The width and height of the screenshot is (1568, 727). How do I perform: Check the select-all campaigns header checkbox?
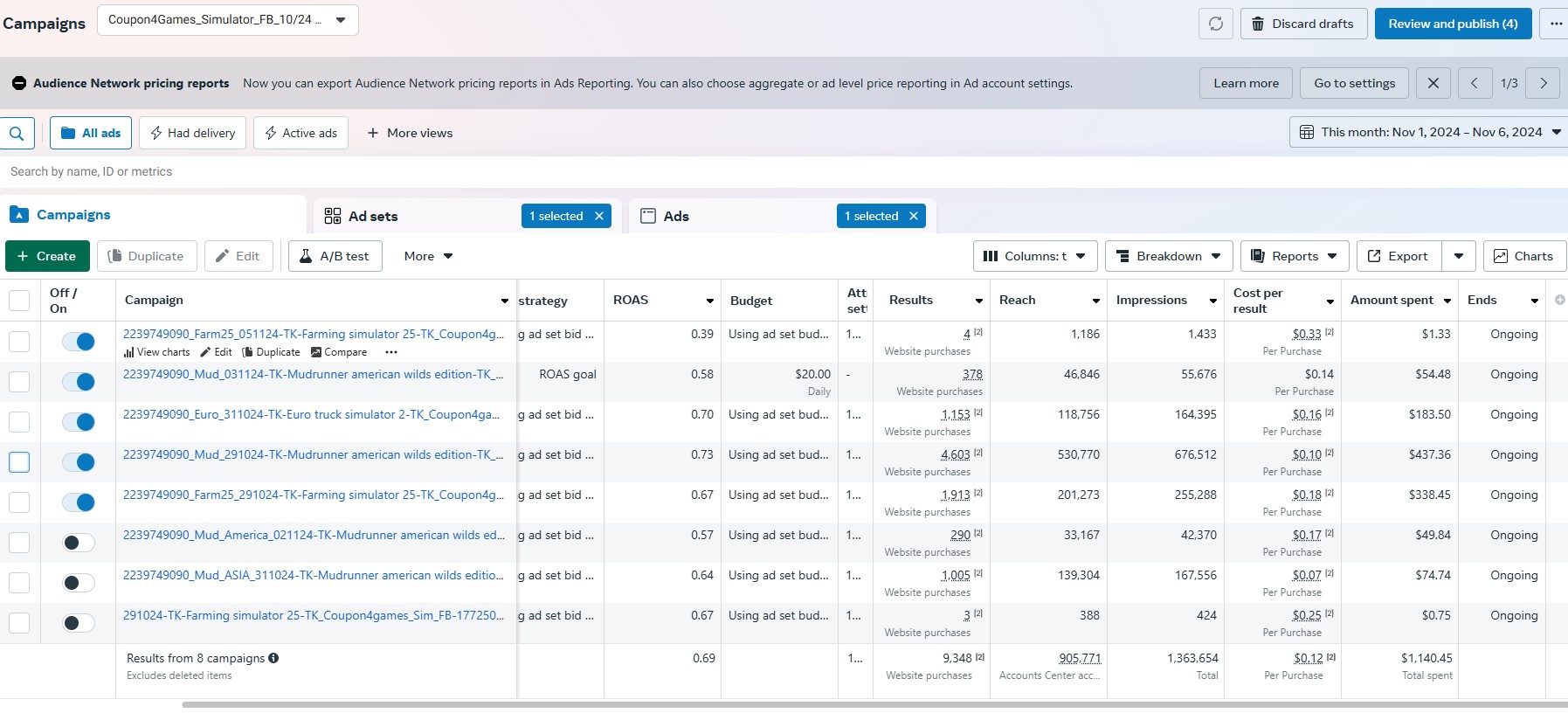pos(19,301)
